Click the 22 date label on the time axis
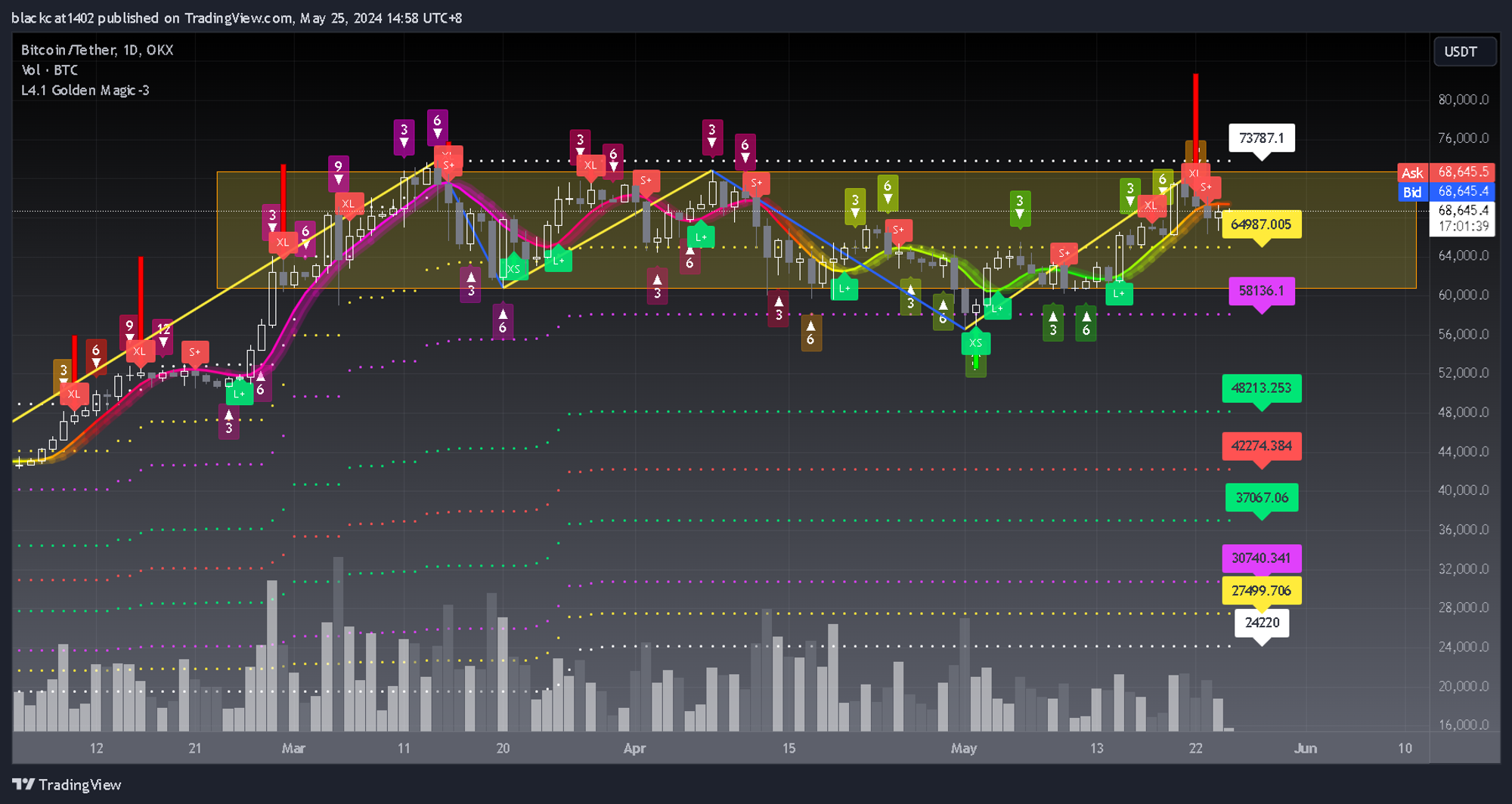This screenshot has height=804, width=1512. click(1195, 749)
